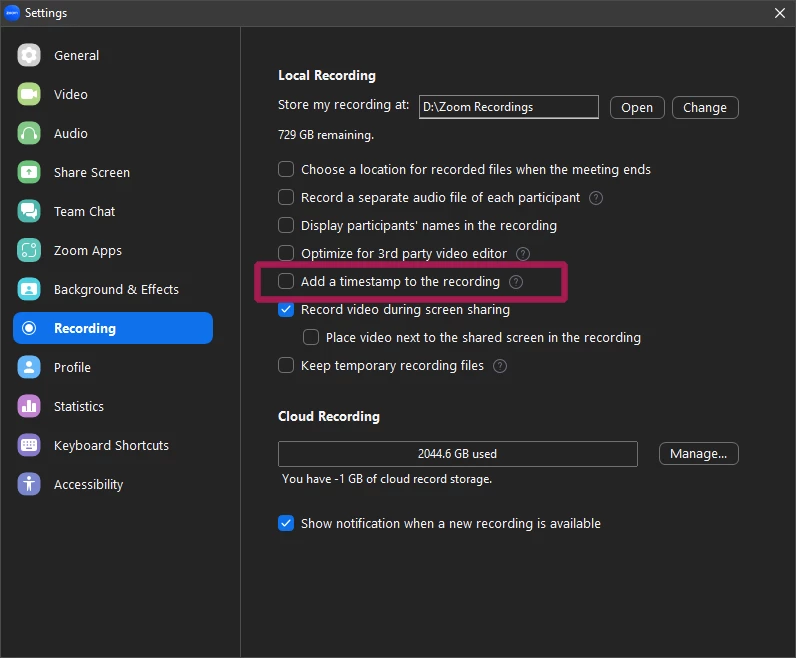Screen dimensions: 796x658
Task: Open Keyboard Shortcuts section
Action: (113, 445)
